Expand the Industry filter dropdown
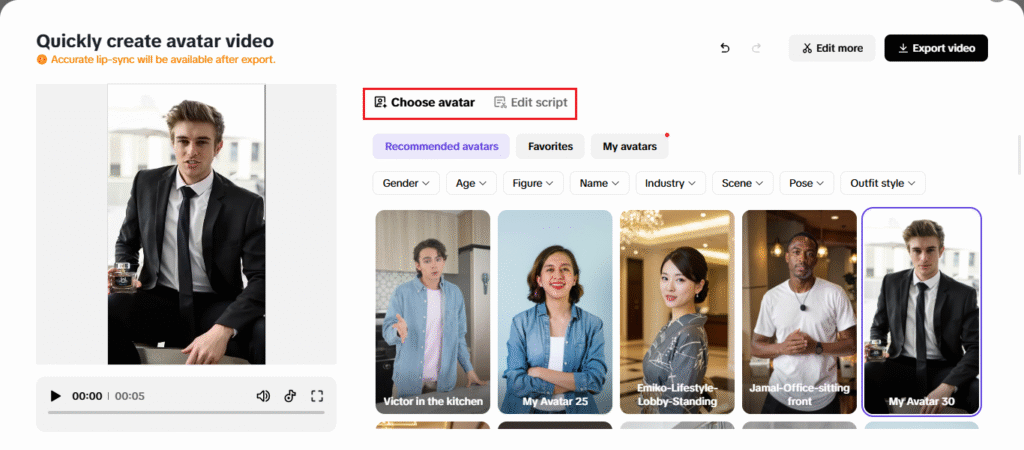1024x450 pixels. click(x=671, y=184)
